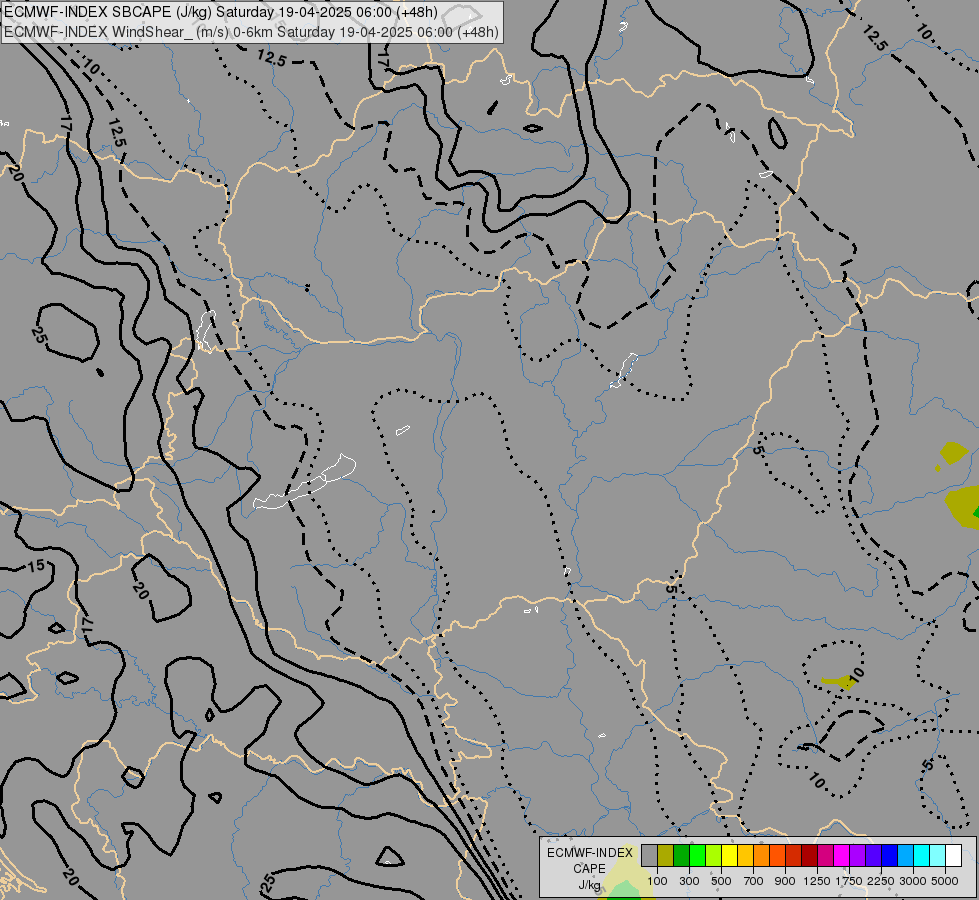Select the pure yellow legend swatch
This screenshot has width=979, height=900.
(x=729, y=856)
